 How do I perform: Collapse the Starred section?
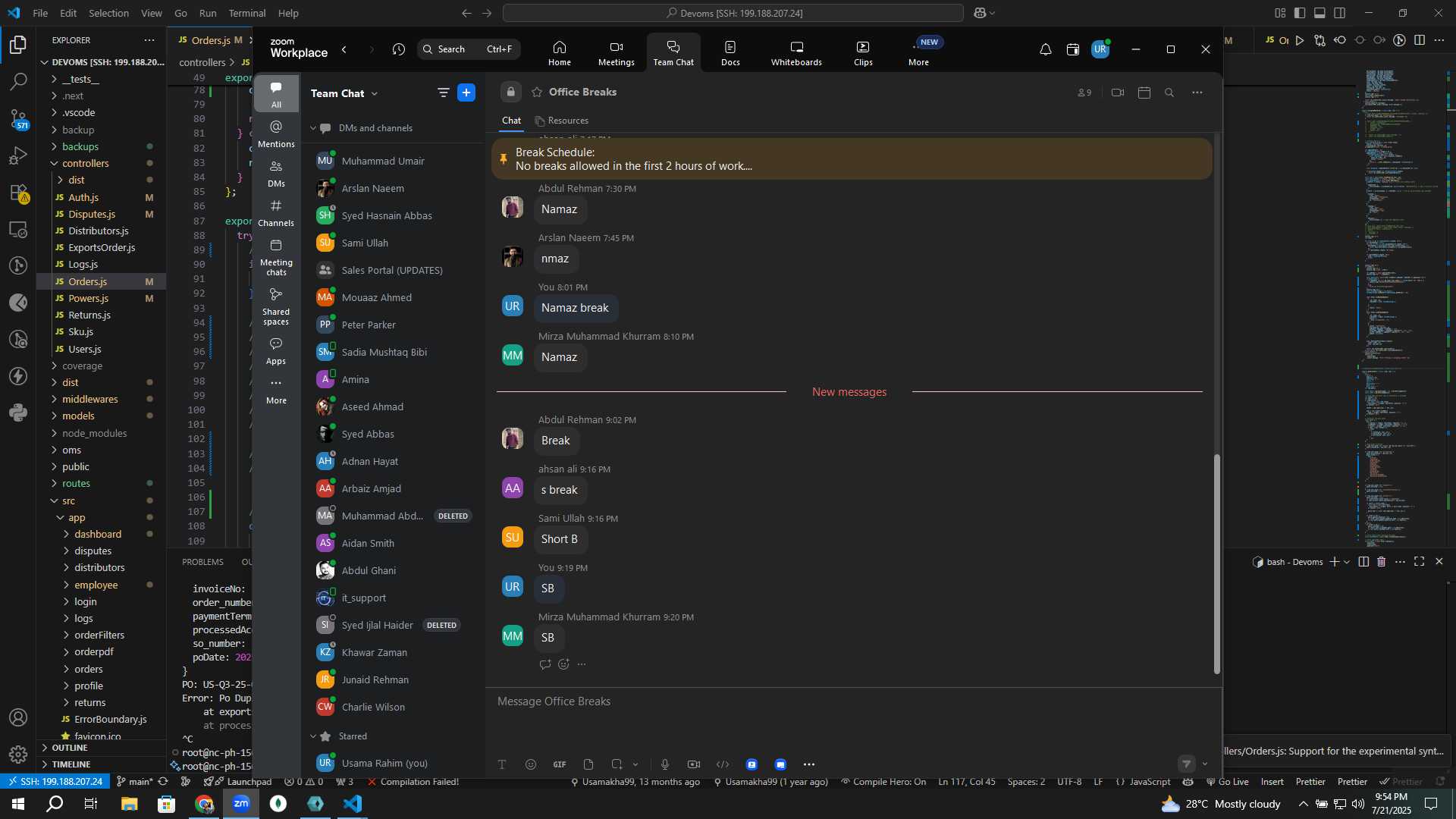pyautogui.click(x=313, y=736)
